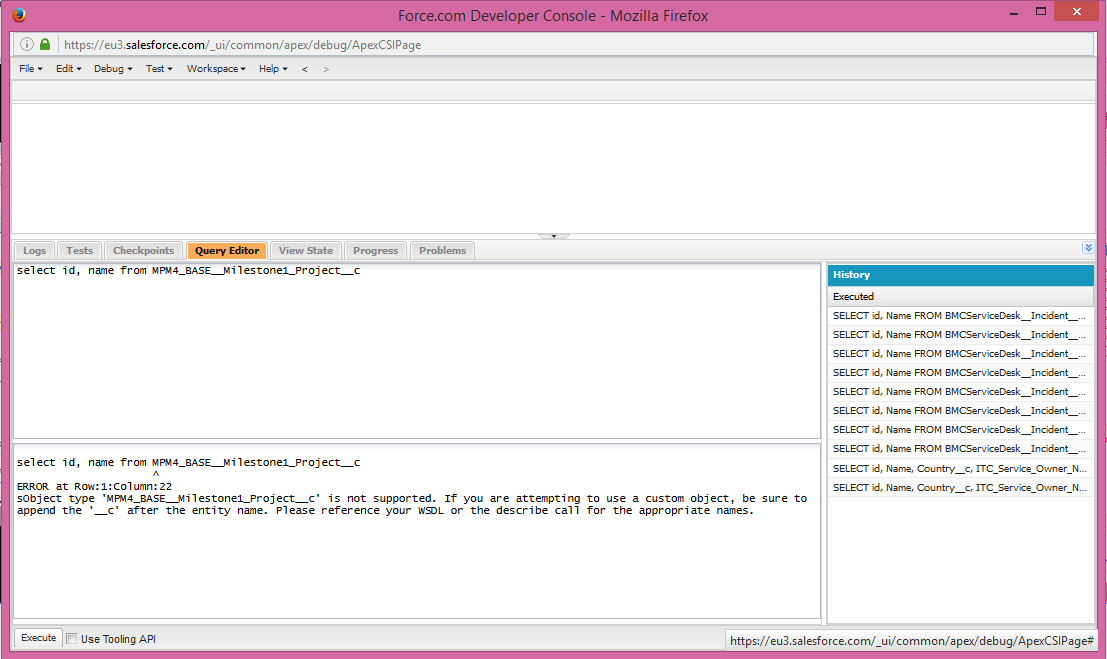Viewport: 1107px width, 659px height.
Task: Click the green padlock security icon
Action: (x=45, y=44)
